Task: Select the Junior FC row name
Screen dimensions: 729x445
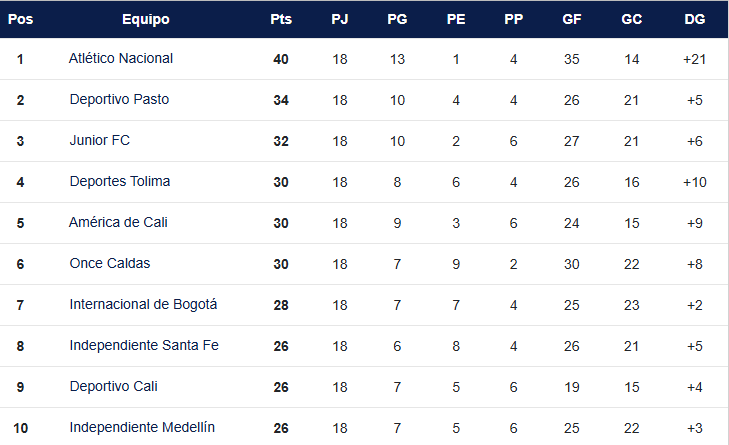Action: coord(100,141)
